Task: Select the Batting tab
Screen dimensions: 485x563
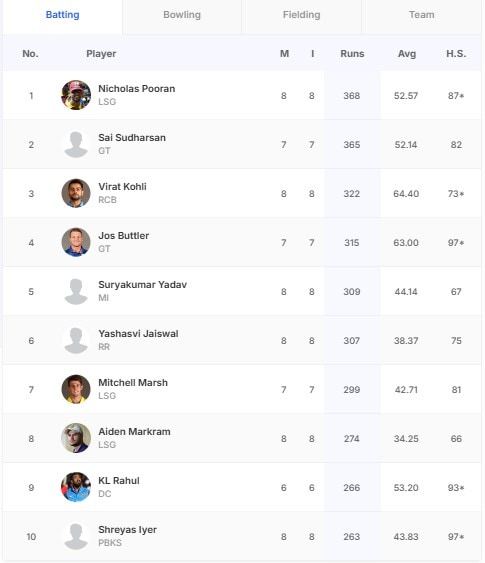Action: 62,15
